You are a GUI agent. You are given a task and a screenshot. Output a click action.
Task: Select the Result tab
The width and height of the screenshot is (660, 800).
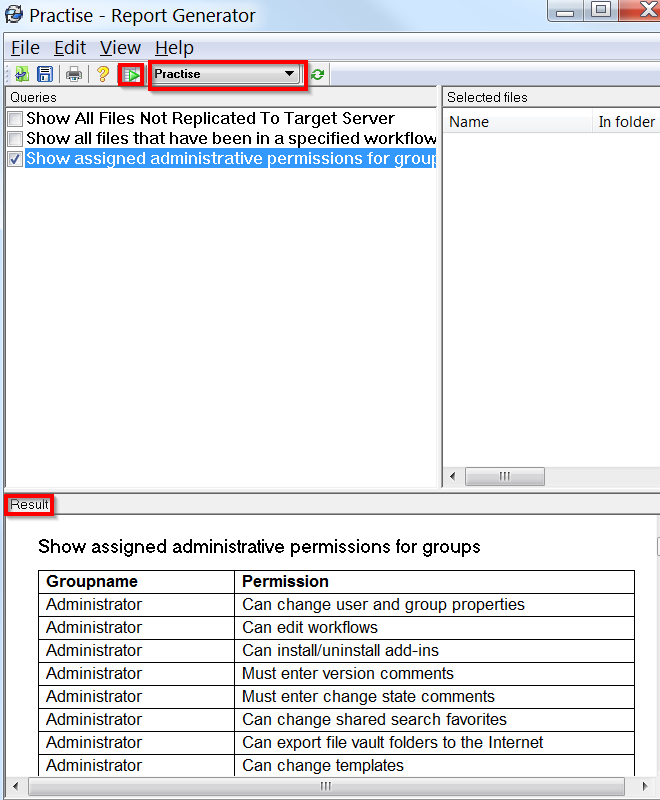coord(29,505)
